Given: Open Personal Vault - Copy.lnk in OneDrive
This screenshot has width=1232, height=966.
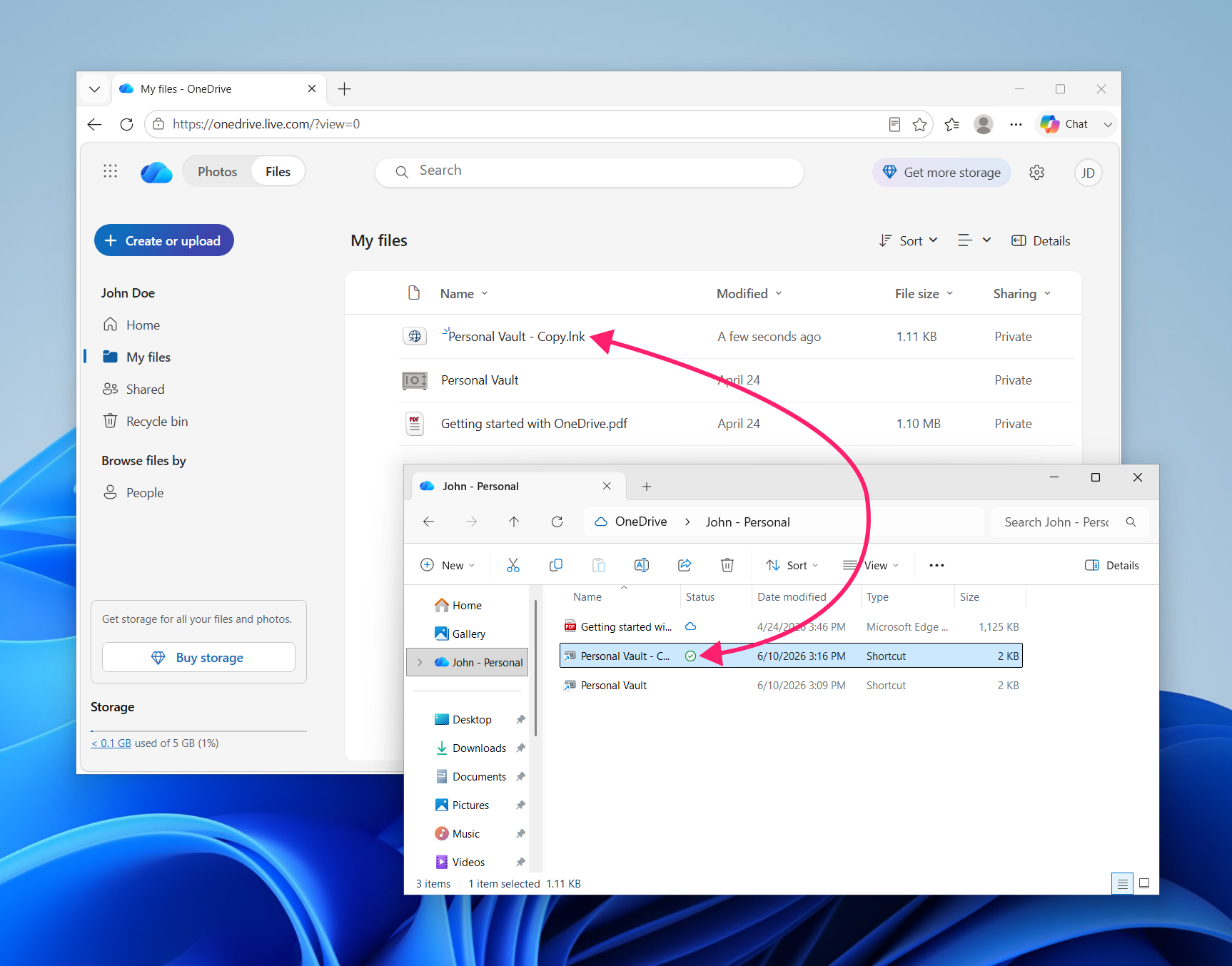Looking at the screenshot, I should click(516, 337).
